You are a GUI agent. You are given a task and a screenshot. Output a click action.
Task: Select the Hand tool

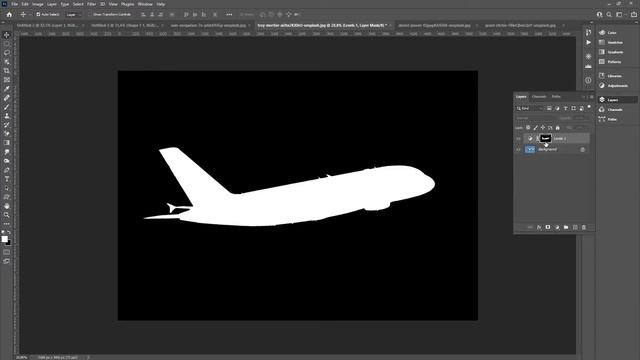[7, 206]
